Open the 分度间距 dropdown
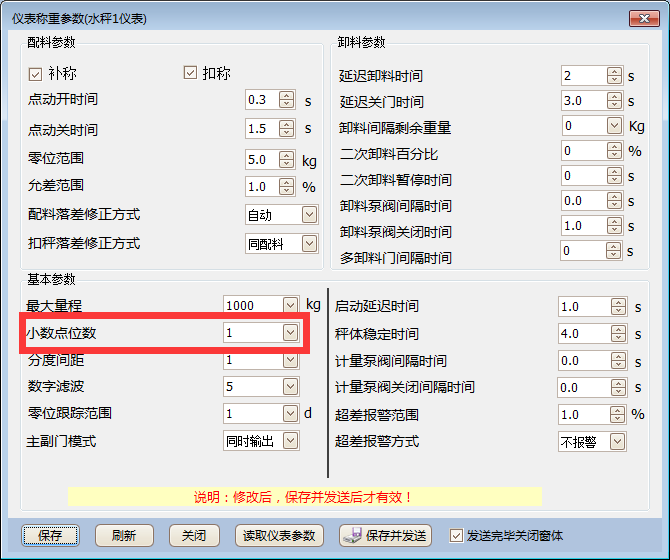This screenshot has width=670, height=560. pos(291,360)
